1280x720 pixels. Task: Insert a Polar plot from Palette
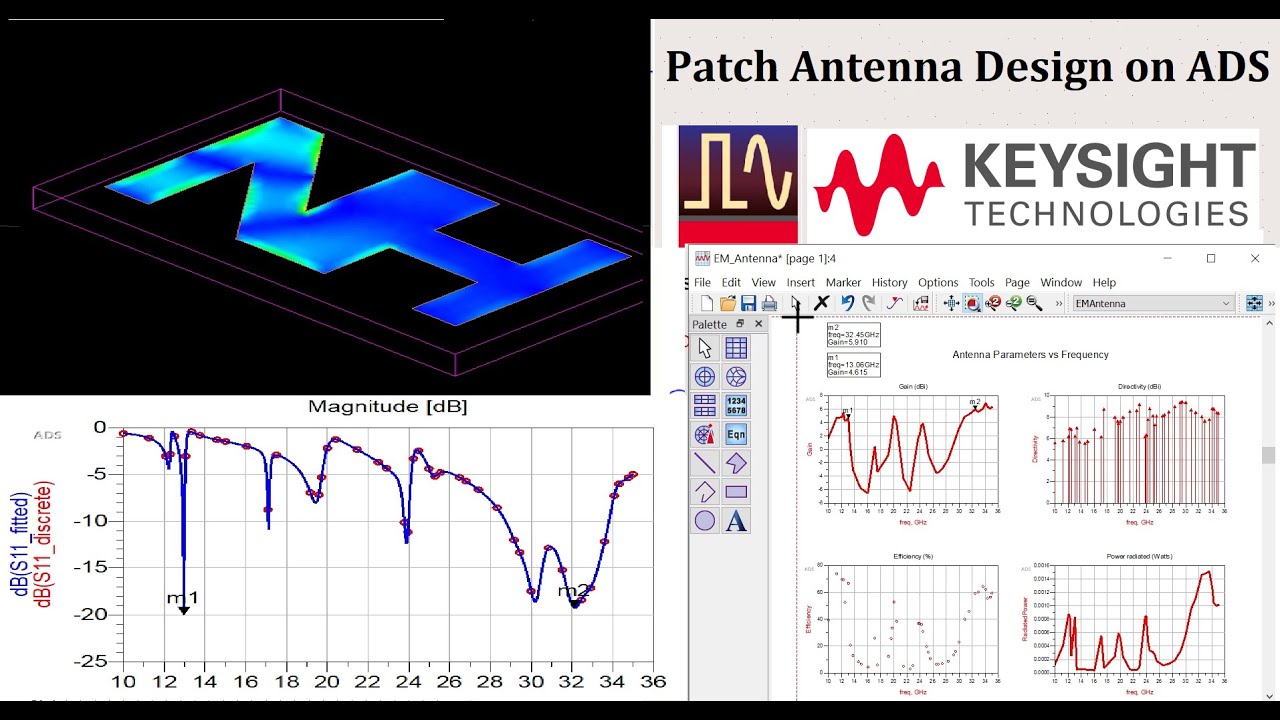pos(705,377)
